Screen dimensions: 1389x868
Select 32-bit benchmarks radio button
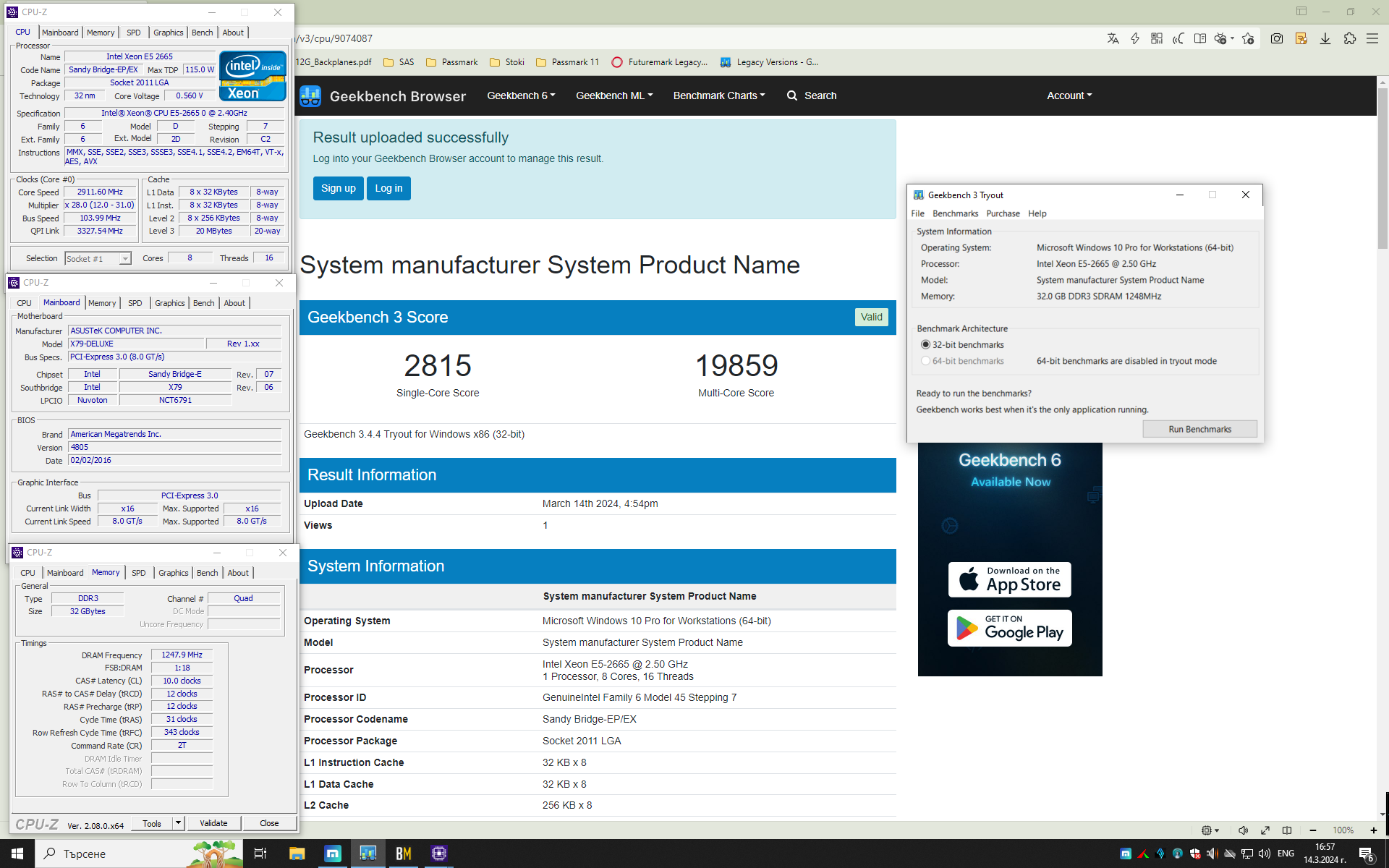[925, 345]
